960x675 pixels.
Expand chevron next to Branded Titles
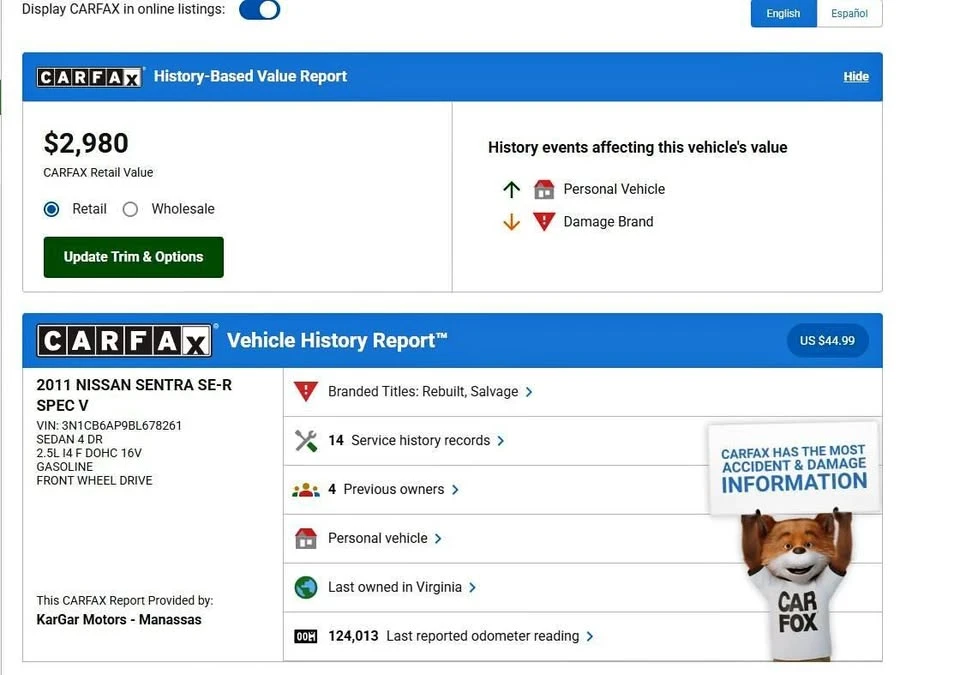[x=529, y=392]
